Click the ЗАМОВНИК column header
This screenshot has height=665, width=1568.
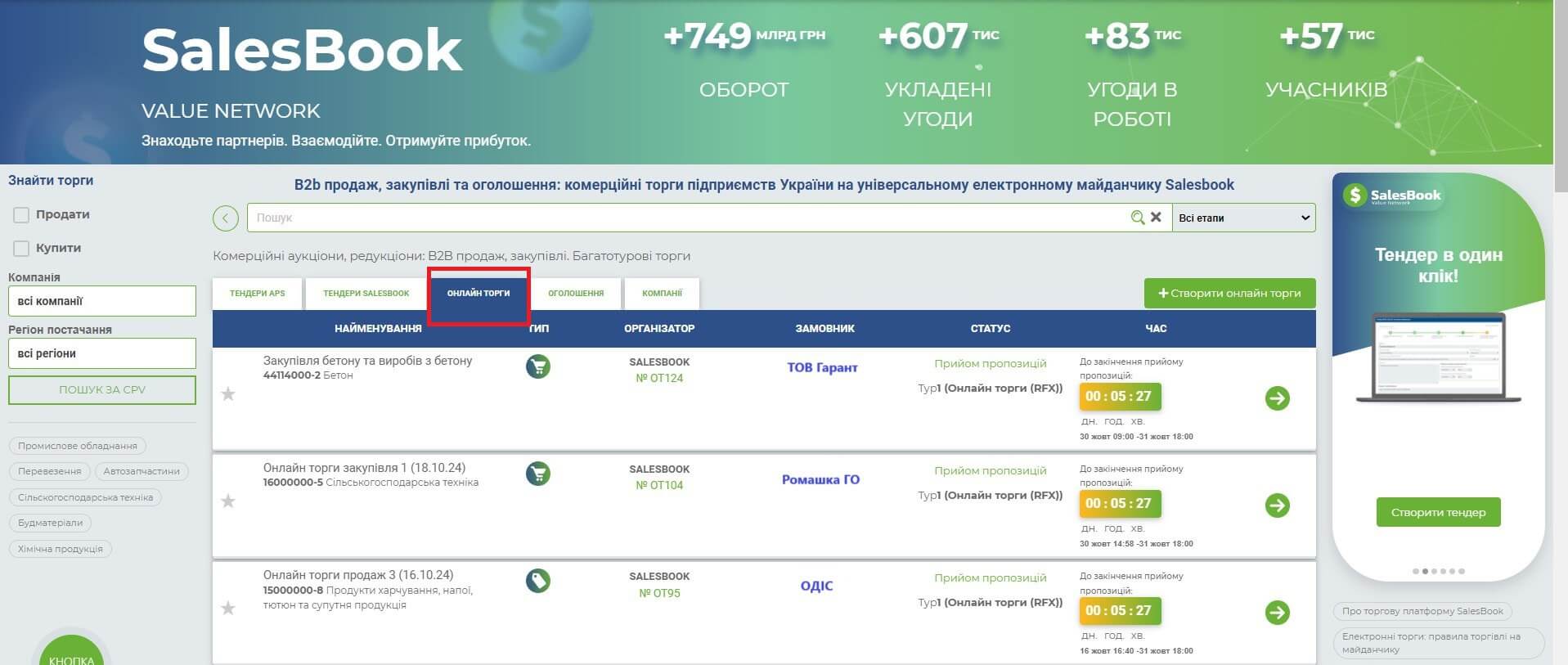824,329
